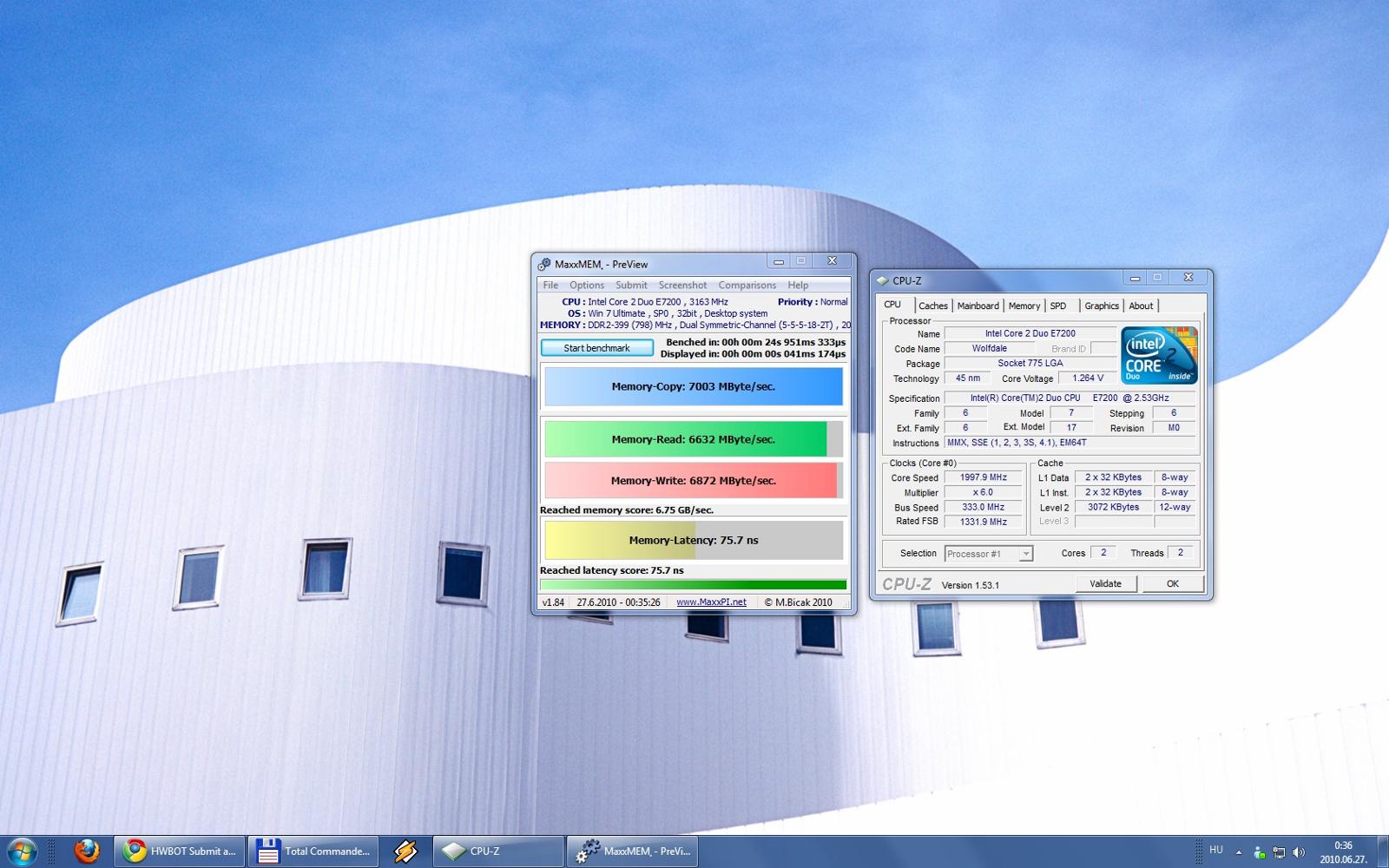This screenshot has width=1389, height=868.
Task: Click the Intel Core 2 Duo logo
Action: tap(1160, 355)
